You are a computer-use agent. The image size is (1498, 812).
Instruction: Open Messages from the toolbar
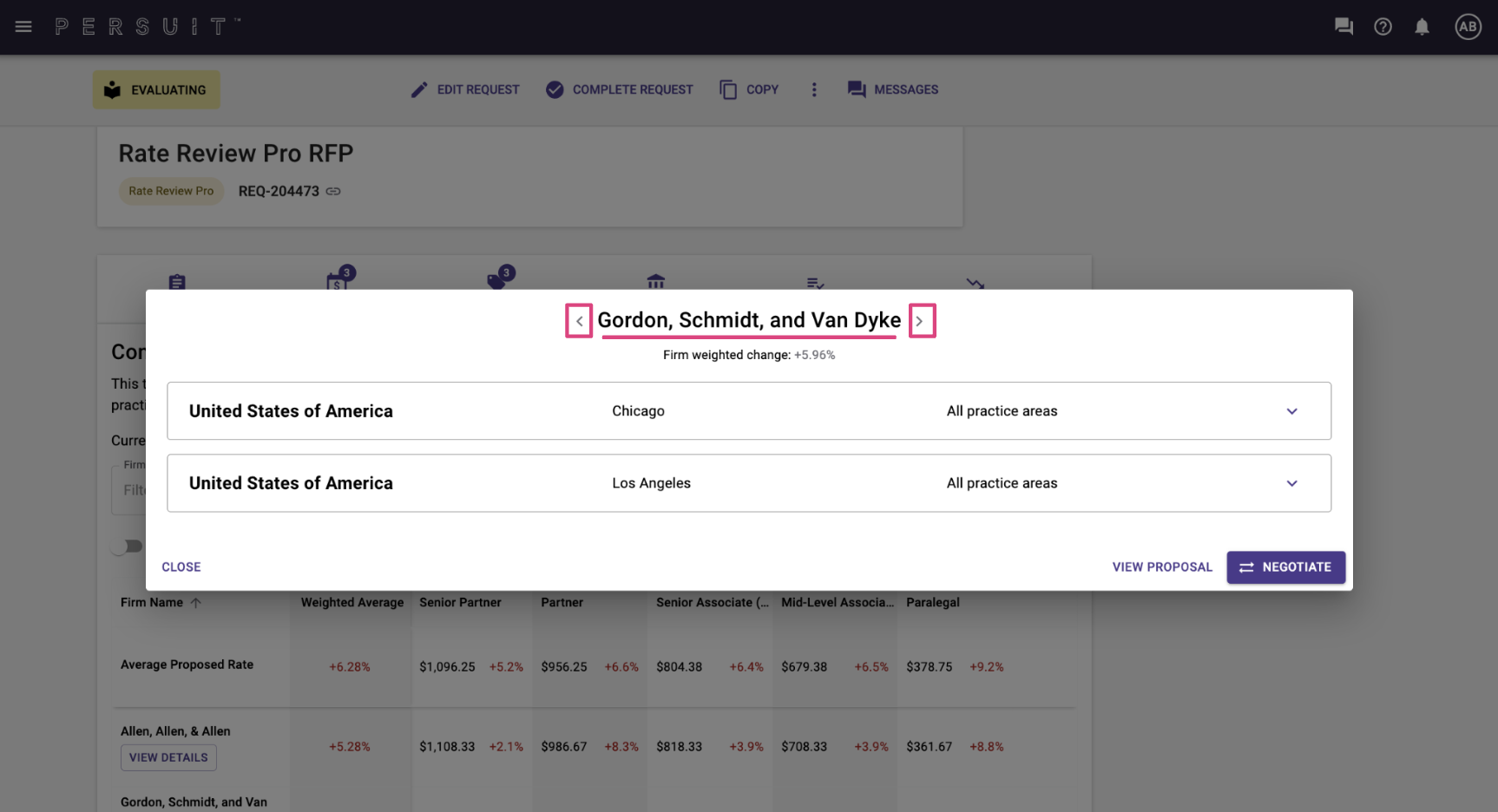coord(893,89)
